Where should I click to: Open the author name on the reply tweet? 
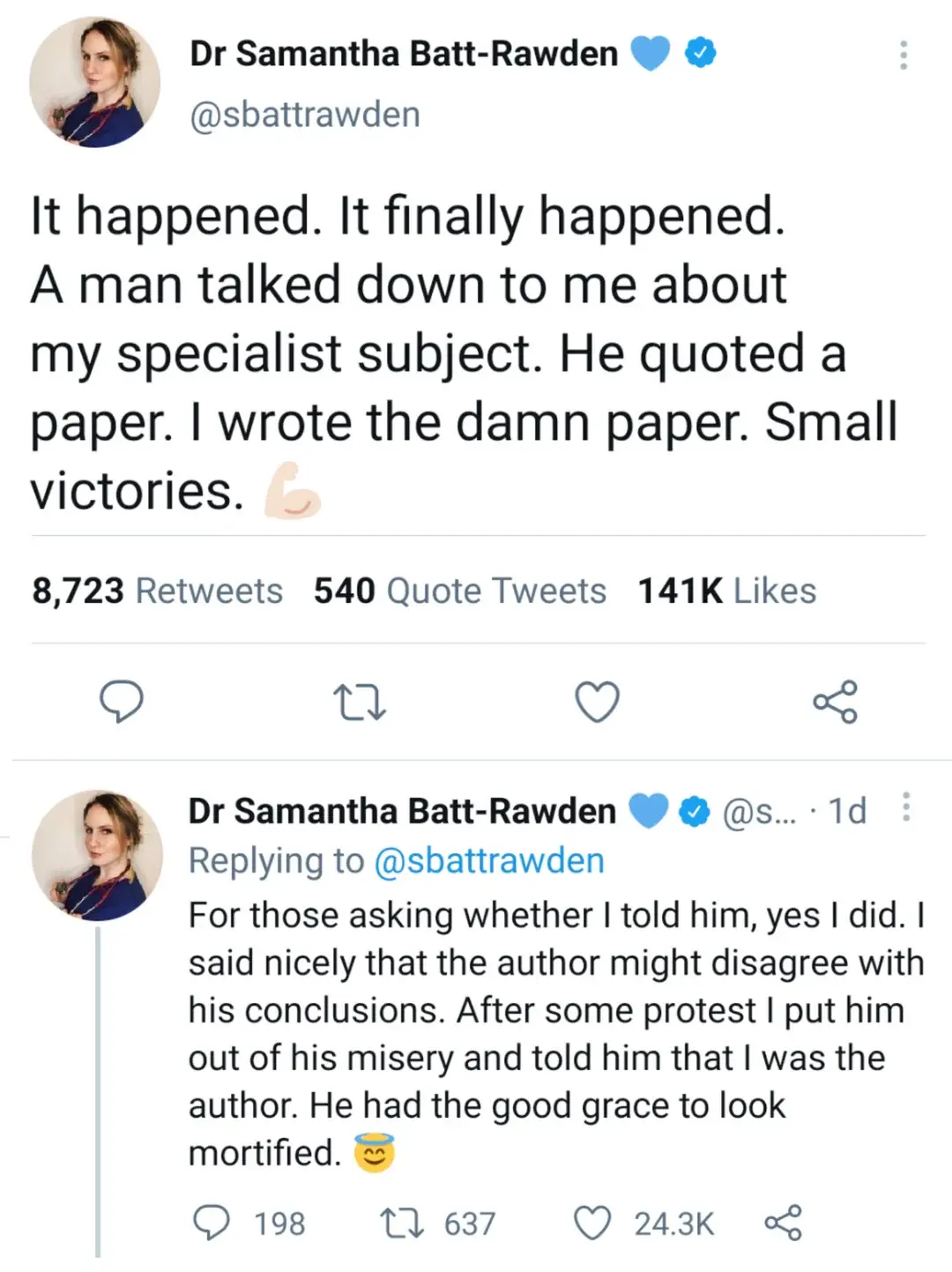(402, 811)
